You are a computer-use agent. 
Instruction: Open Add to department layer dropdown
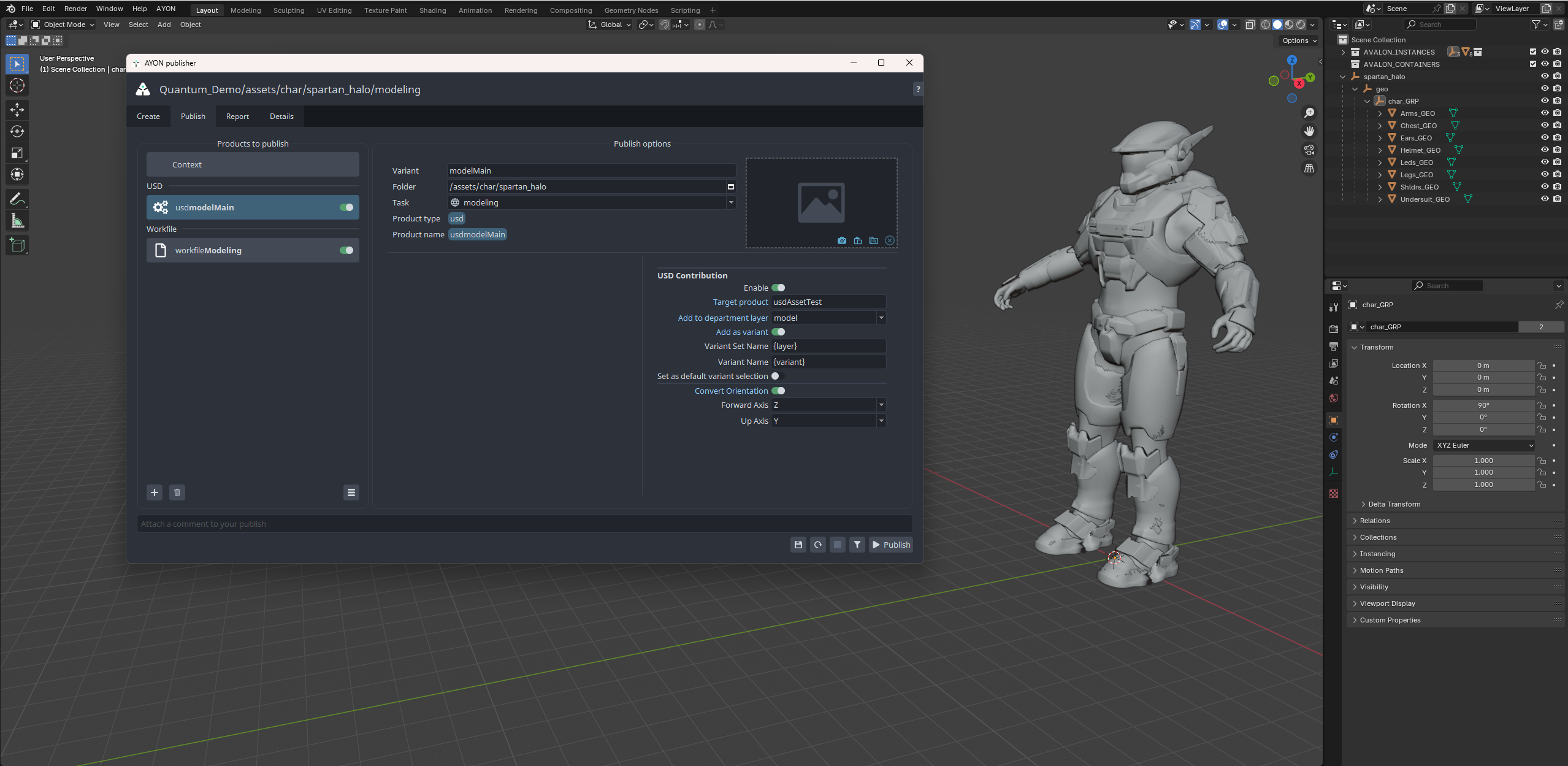pos(828,318)
